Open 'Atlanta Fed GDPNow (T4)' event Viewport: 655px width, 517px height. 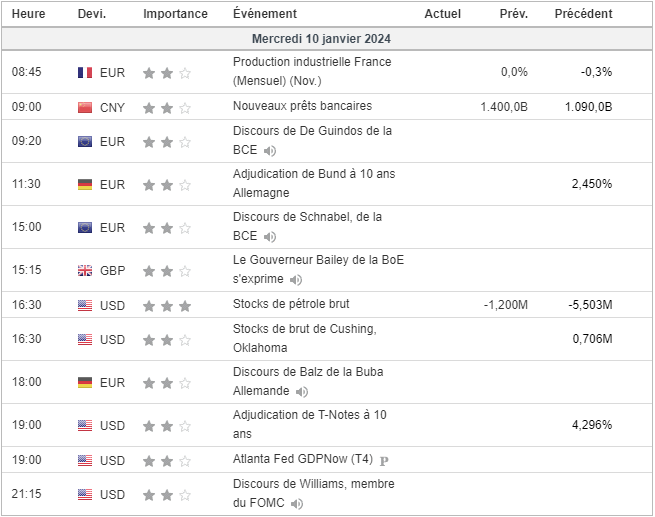(302, 460)
